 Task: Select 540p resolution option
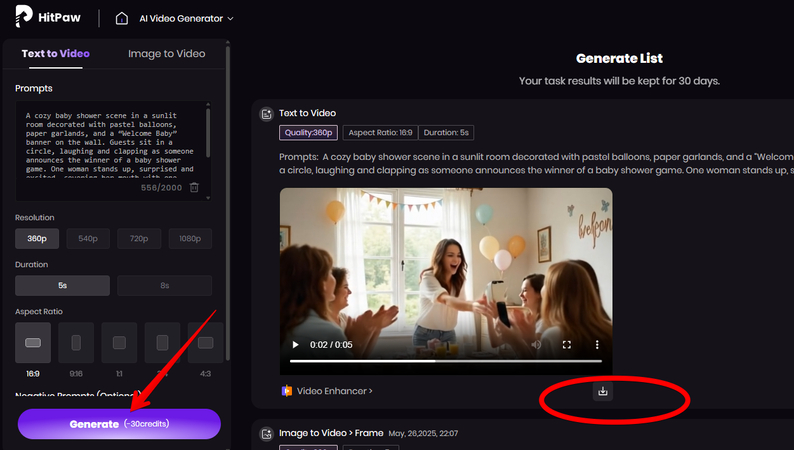pos(88,239)
